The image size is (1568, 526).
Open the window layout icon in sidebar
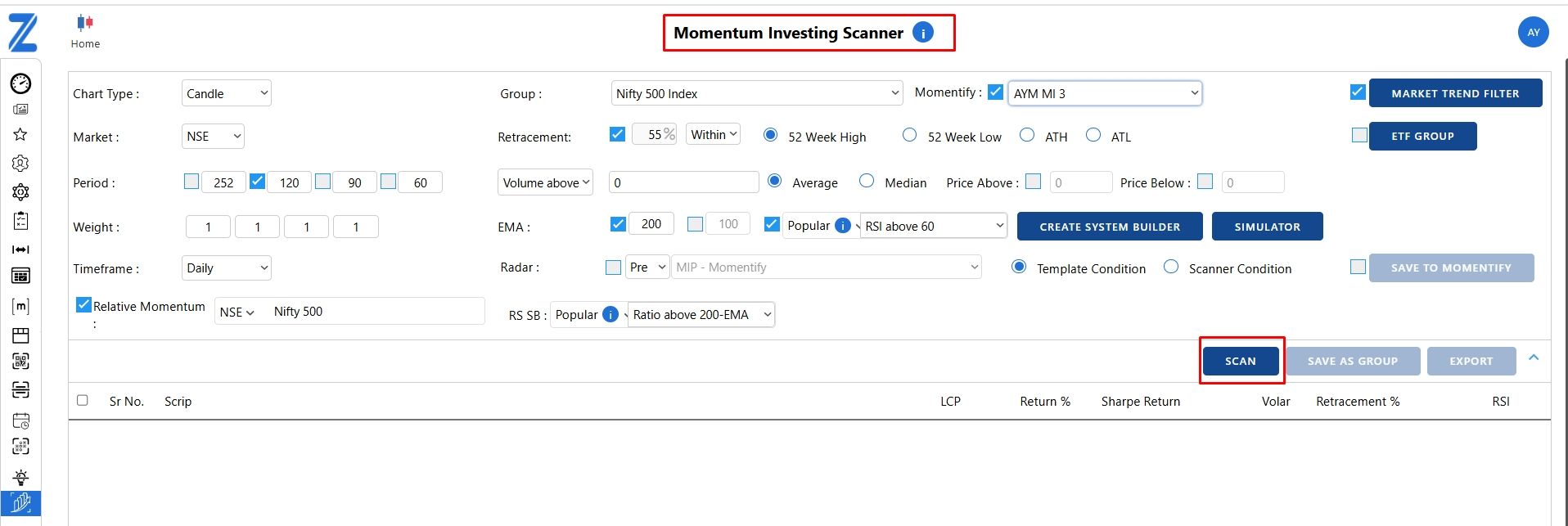[20, 335]
